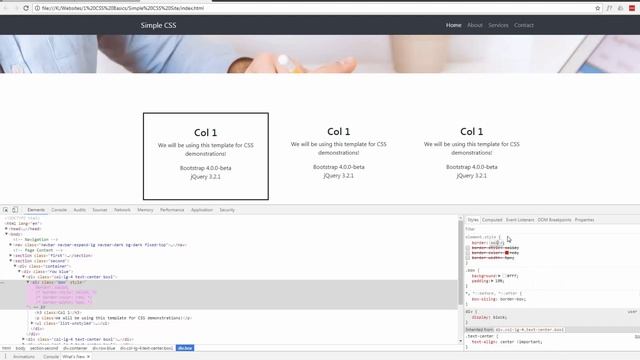Switch to the Memory panel tab
Image resolution: width=640 pixels, height=360 pixels.
[145, 210]
